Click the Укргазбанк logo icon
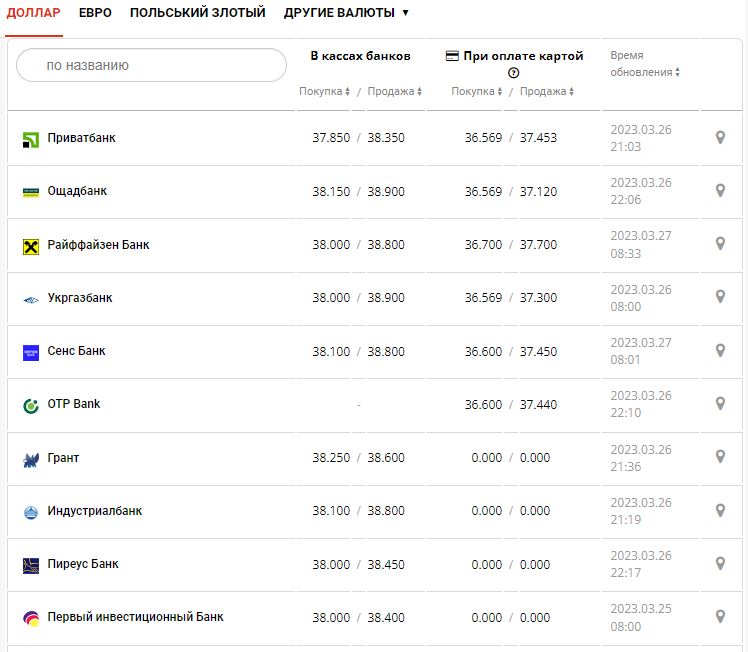The width and height of the screenshot is (748, 652). click(30, 298)
